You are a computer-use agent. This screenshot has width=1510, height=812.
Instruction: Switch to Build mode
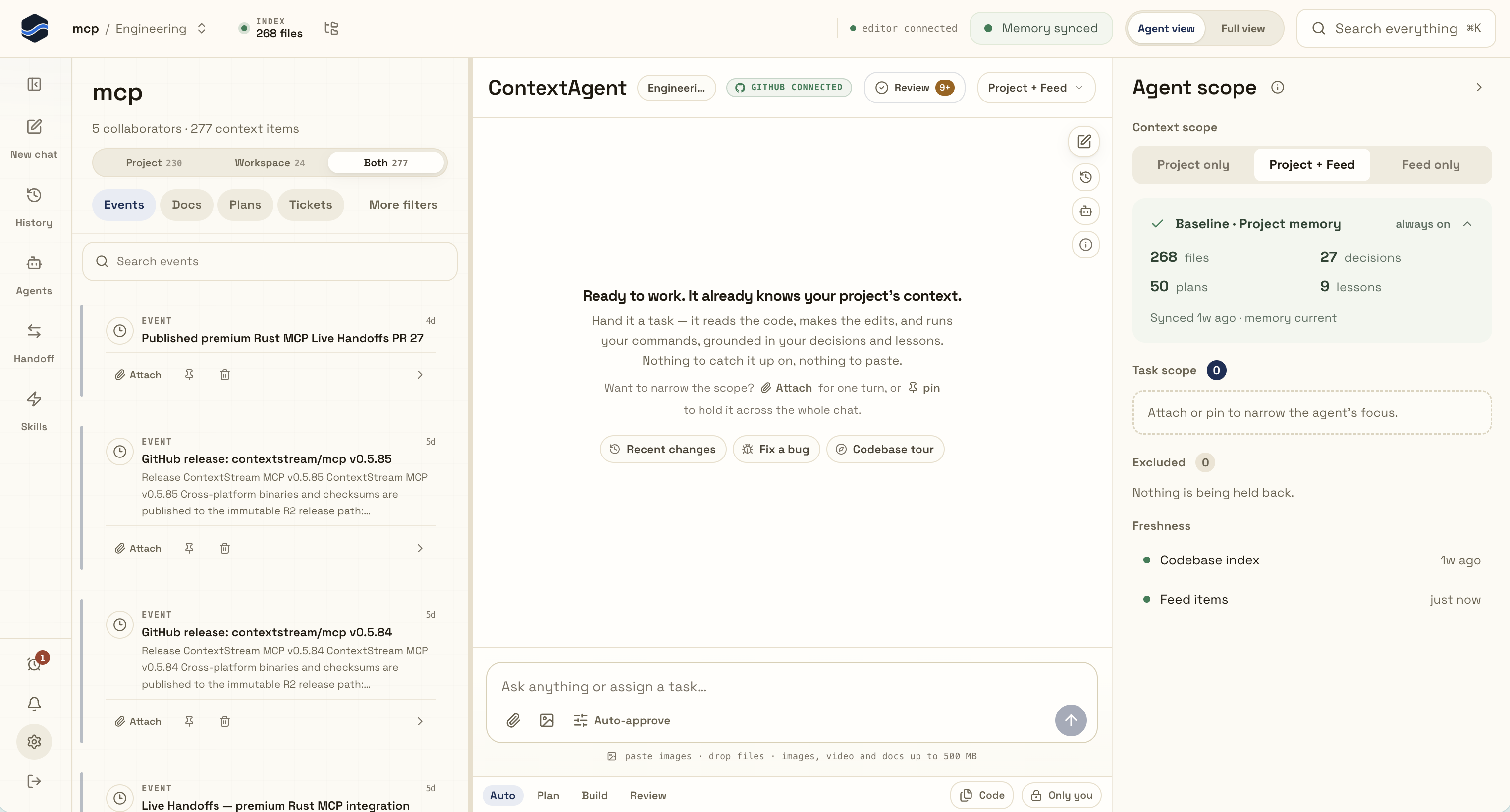(594, 795)
